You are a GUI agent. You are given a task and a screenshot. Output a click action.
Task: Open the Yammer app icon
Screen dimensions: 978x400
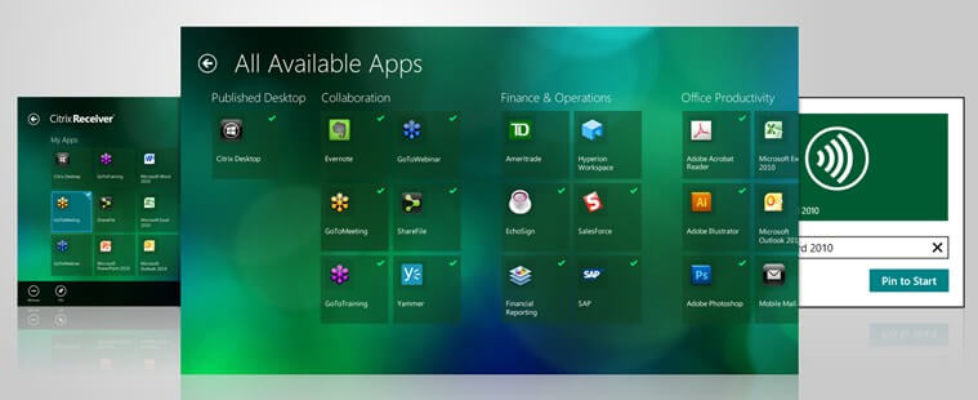412,275
